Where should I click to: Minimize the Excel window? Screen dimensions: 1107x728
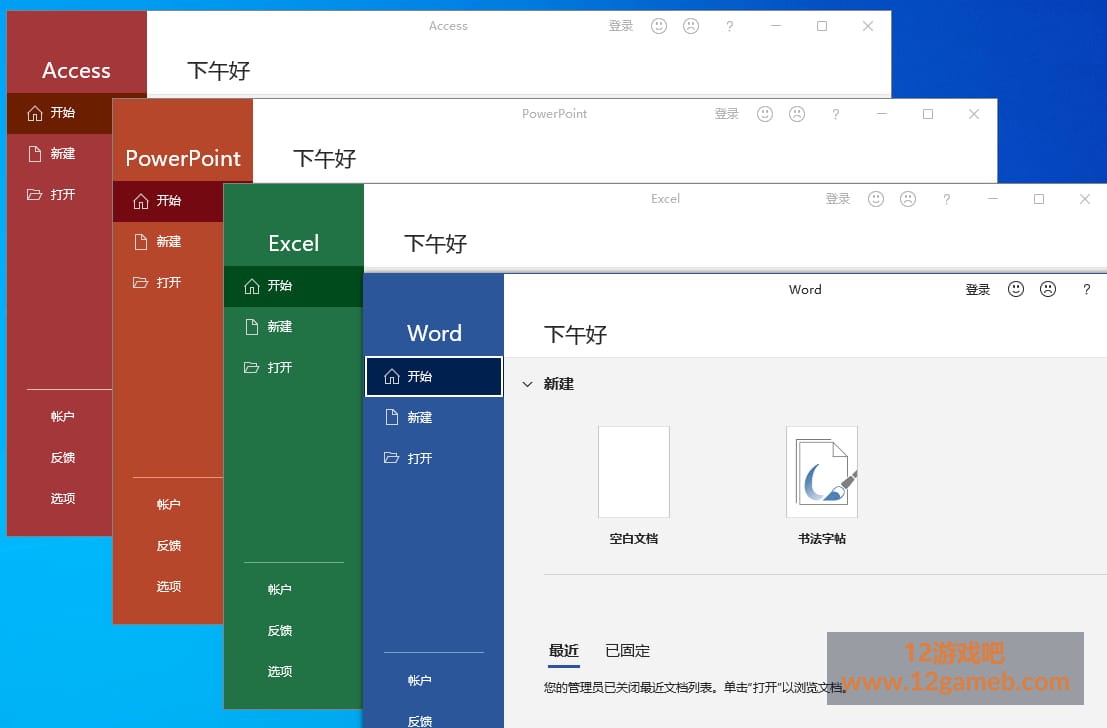coord(993,199)
